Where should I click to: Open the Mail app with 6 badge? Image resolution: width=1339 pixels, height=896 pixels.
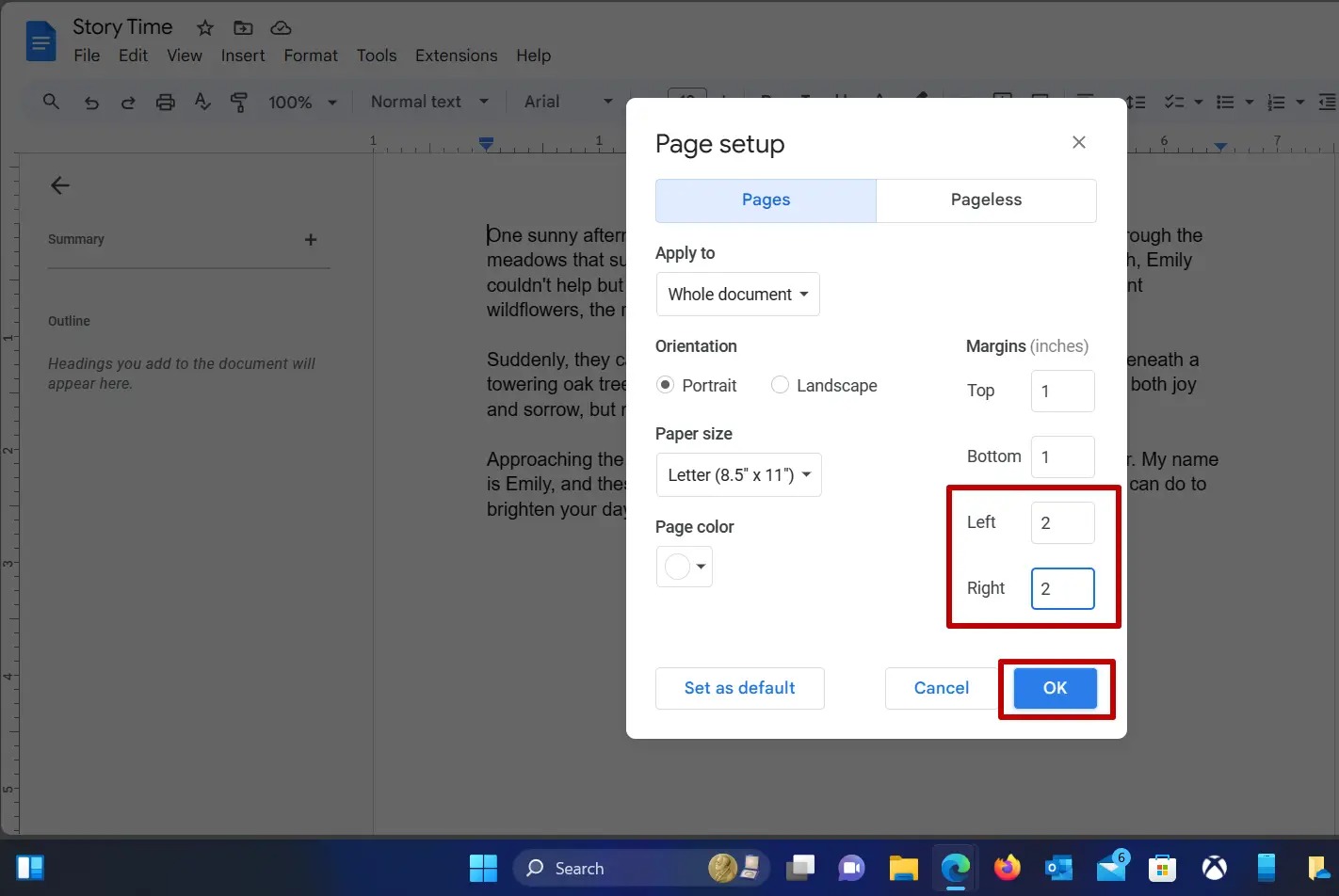(x=1111, y=867)
